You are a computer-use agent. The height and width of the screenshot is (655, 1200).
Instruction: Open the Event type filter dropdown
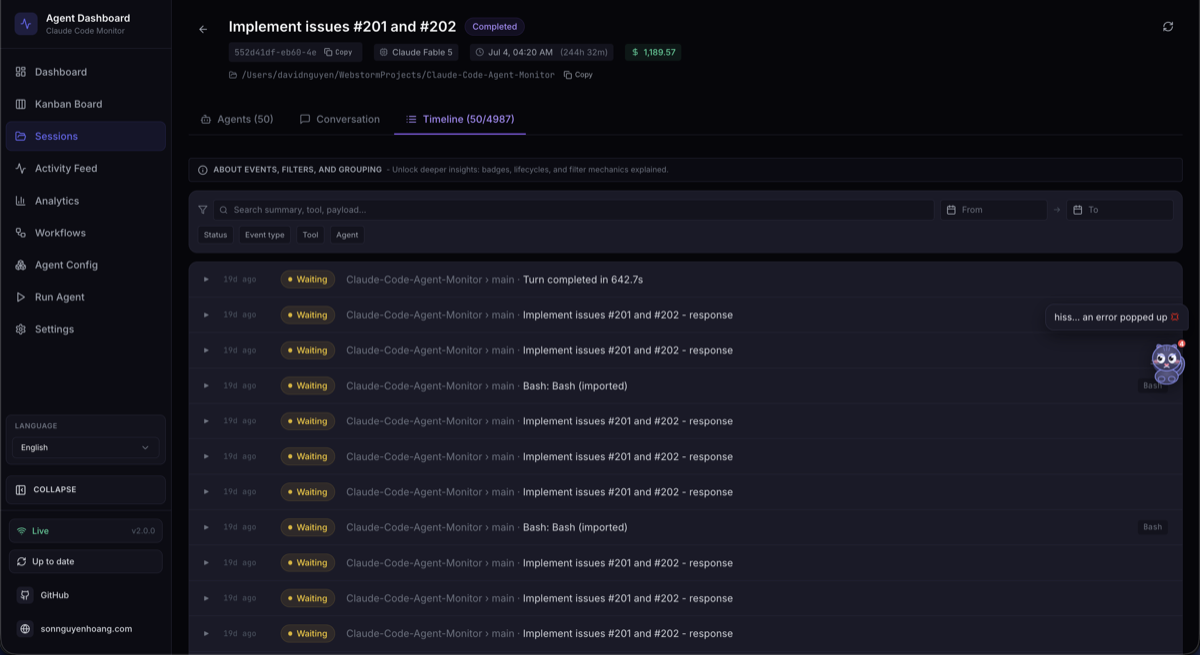point(265,235)
